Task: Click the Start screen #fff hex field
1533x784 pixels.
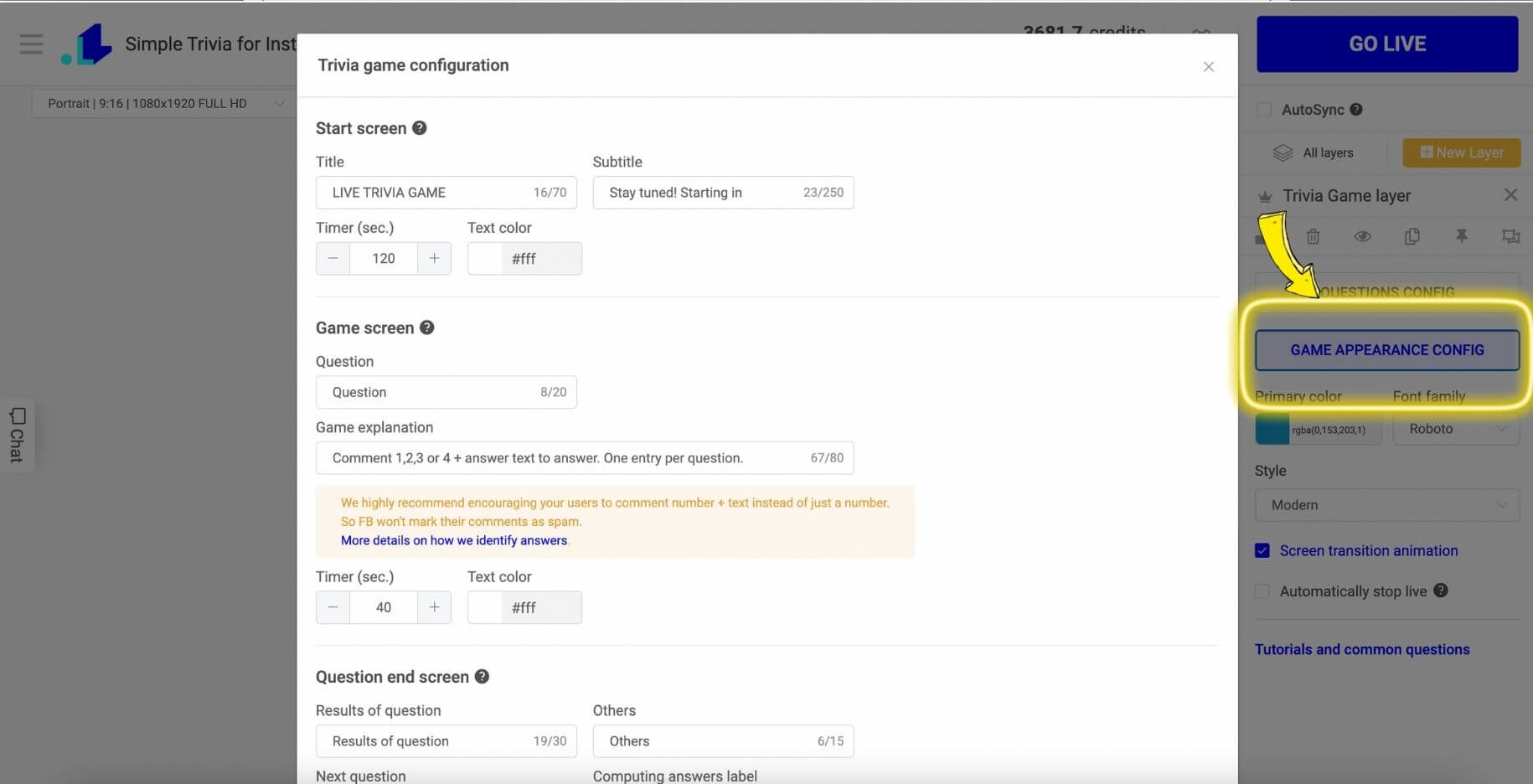Action: [x=541, y=259]
